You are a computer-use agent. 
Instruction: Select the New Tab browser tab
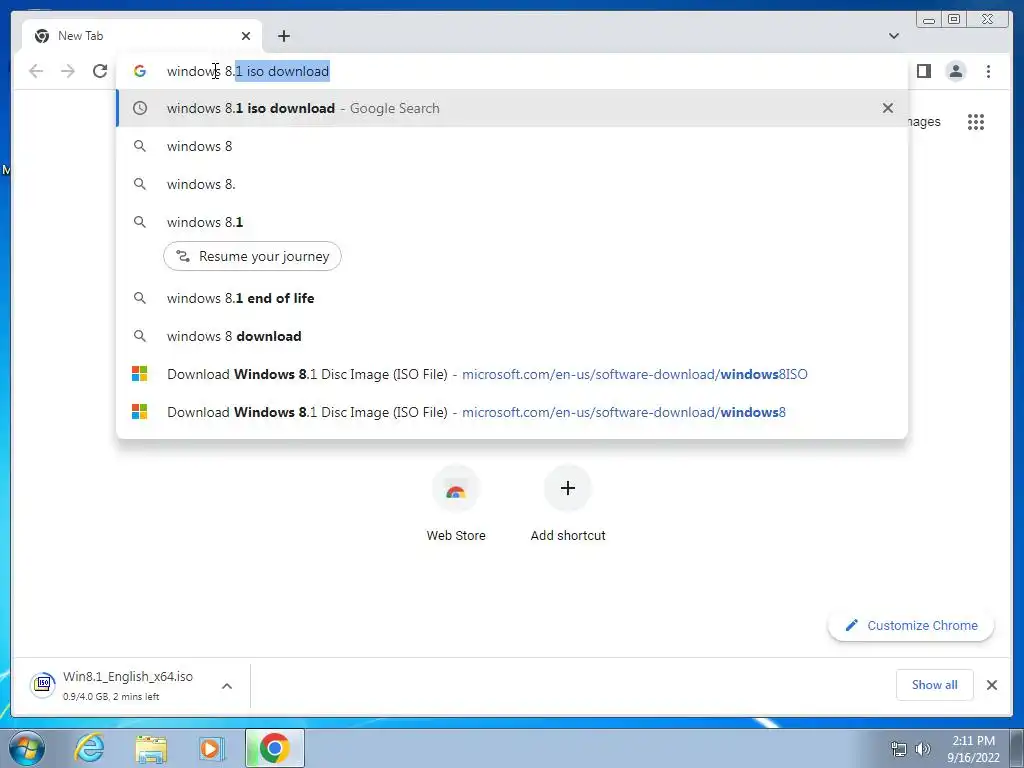click(x=142, y=36)
